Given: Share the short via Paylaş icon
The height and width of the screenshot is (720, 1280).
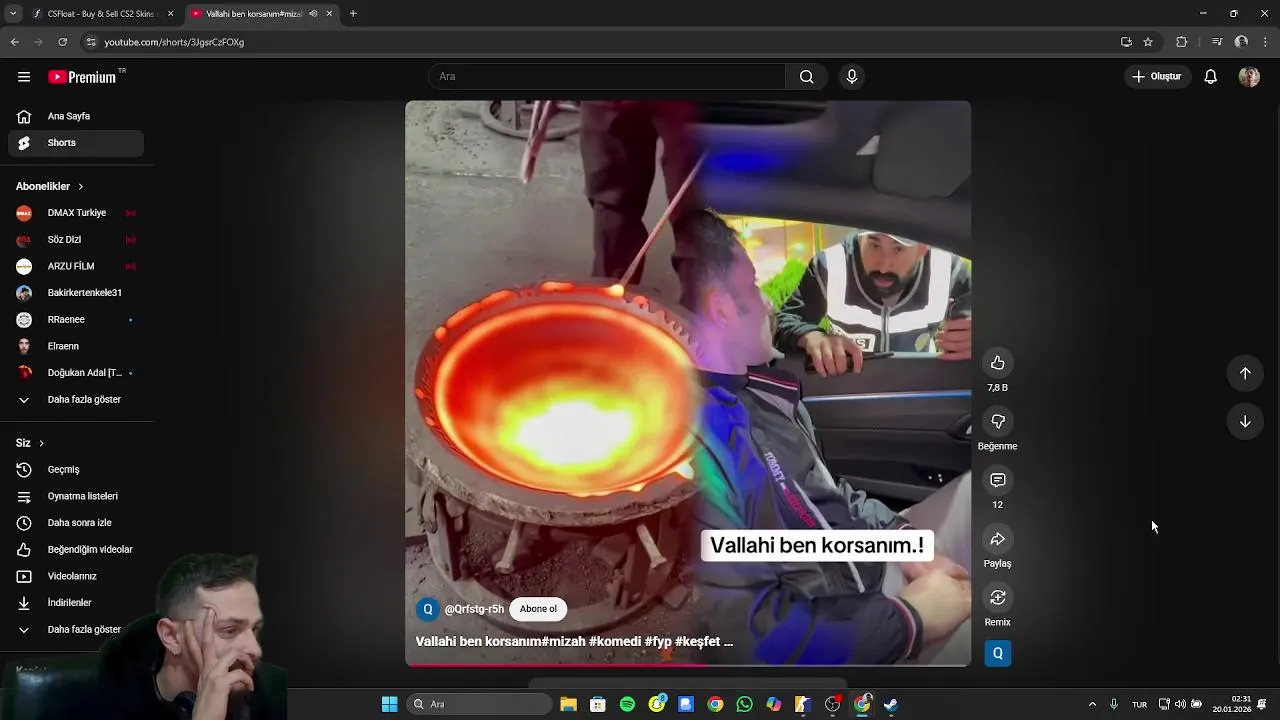Looking at the screenshot, I should 997,539.
